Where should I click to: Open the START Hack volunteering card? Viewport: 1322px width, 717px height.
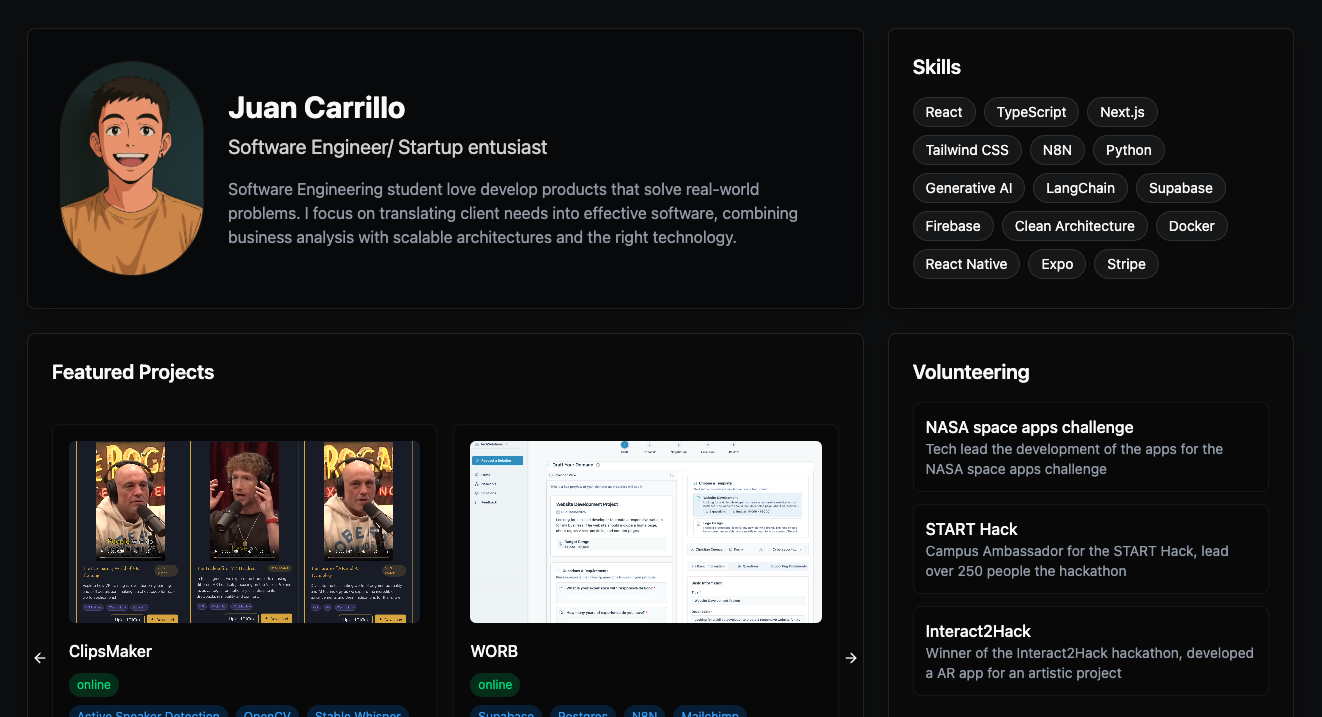tap(1090, 549)
